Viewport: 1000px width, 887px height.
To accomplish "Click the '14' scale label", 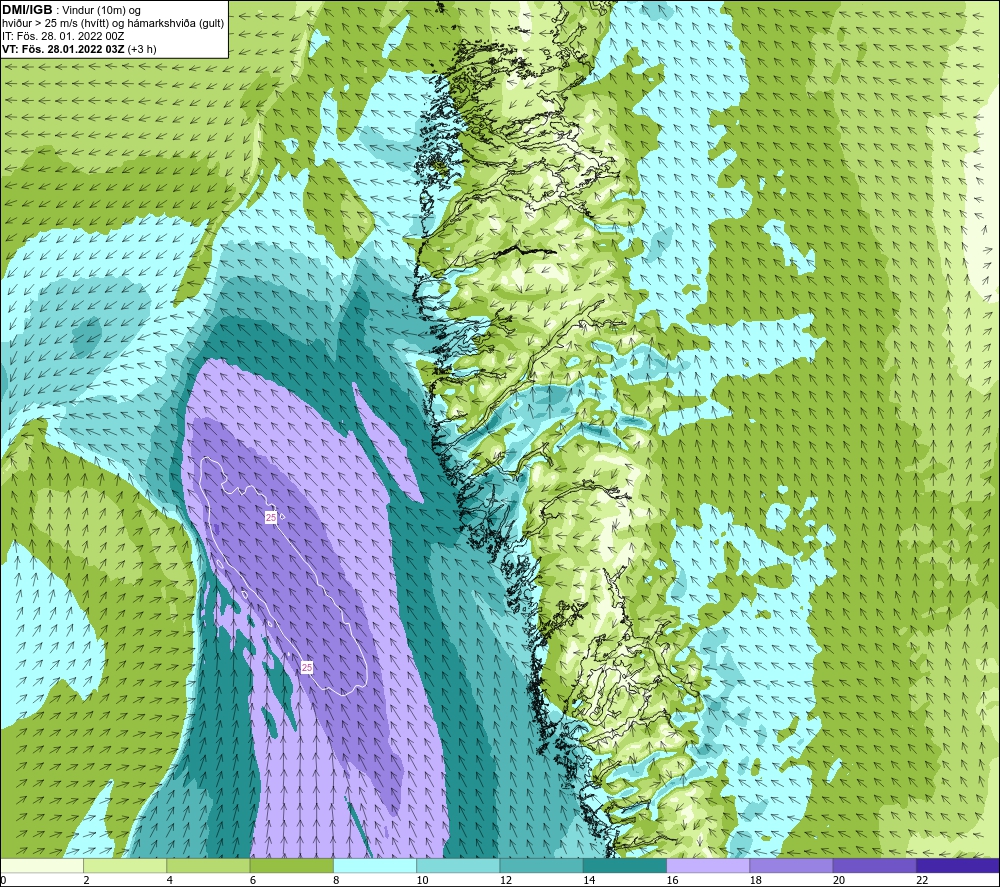I will tap(589, 880).
